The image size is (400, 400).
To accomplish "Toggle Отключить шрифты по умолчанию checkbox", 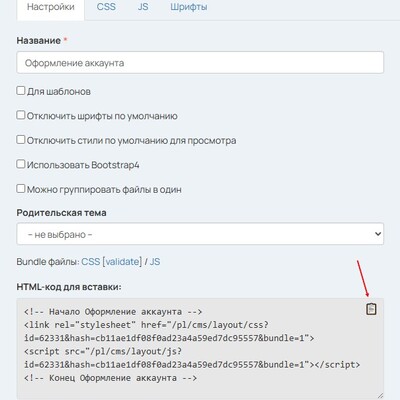I will (21, 115).
